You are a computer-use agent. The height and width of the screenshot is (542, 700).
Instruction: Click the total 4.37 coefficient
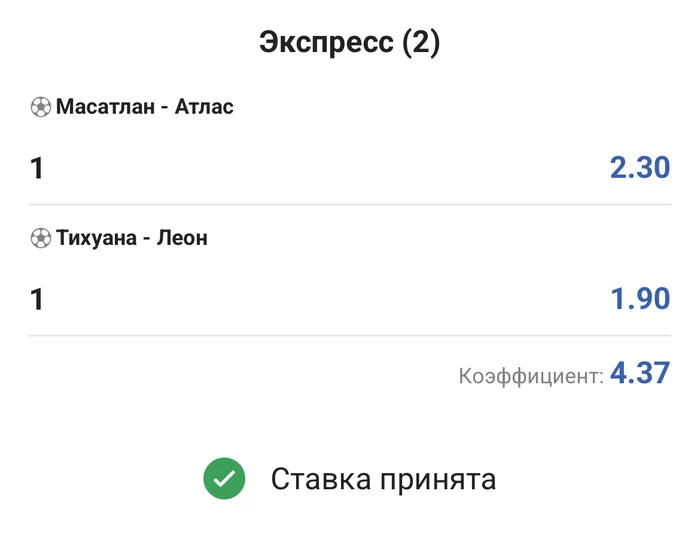(x=639, y=374)
